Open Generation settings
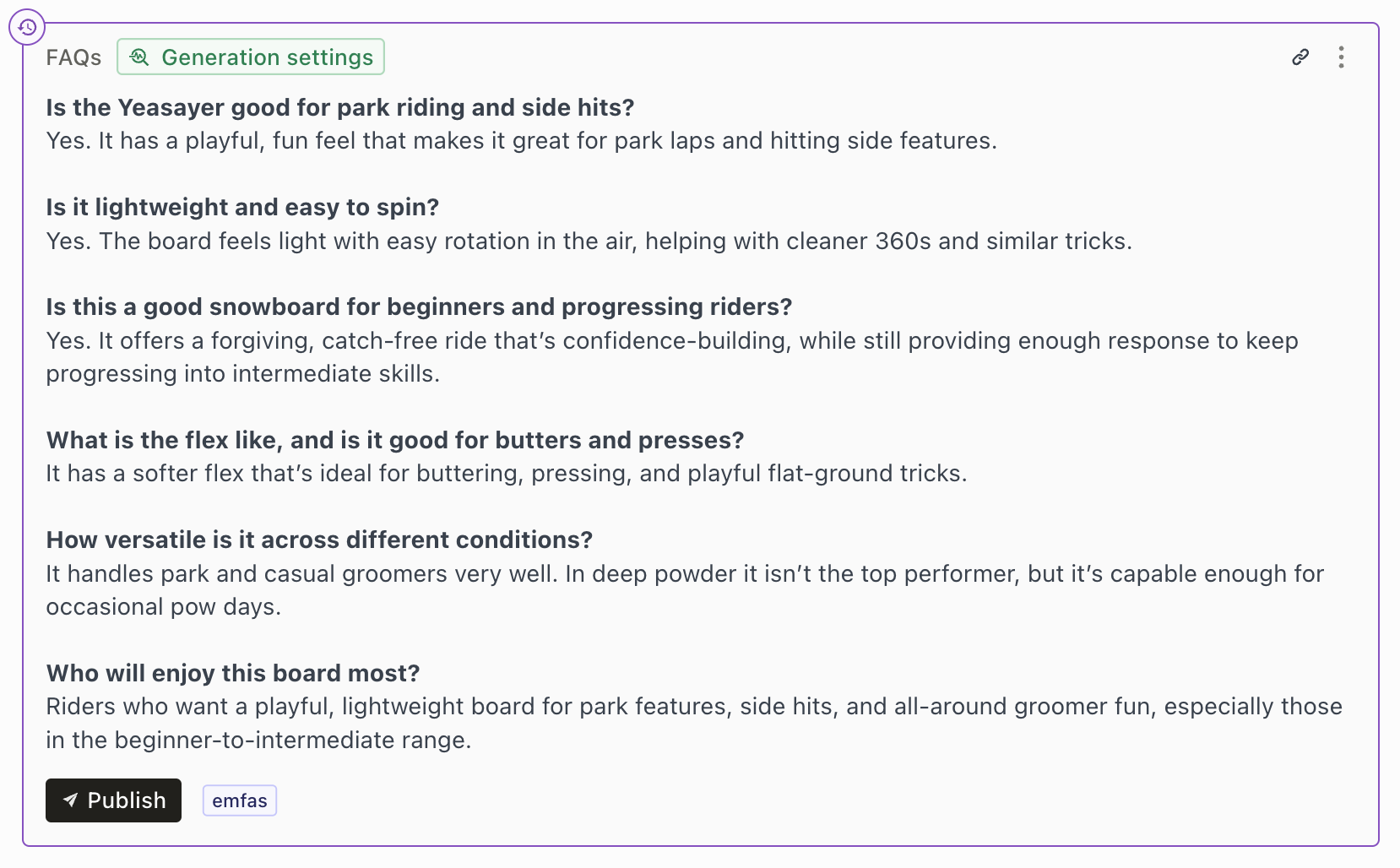Viewport: 1400px width, 868px height. coord(250,57)
